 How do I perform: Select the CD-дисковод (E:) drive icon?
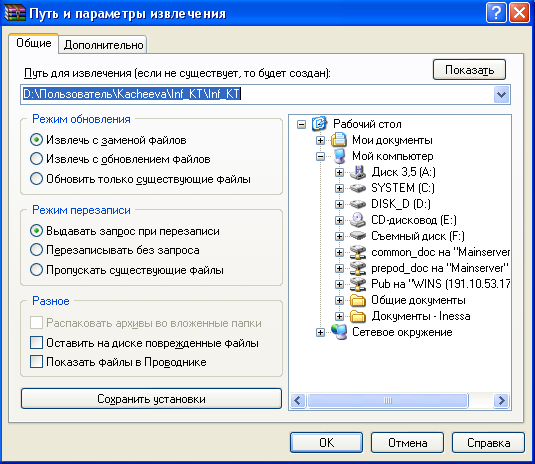[358, 220]
